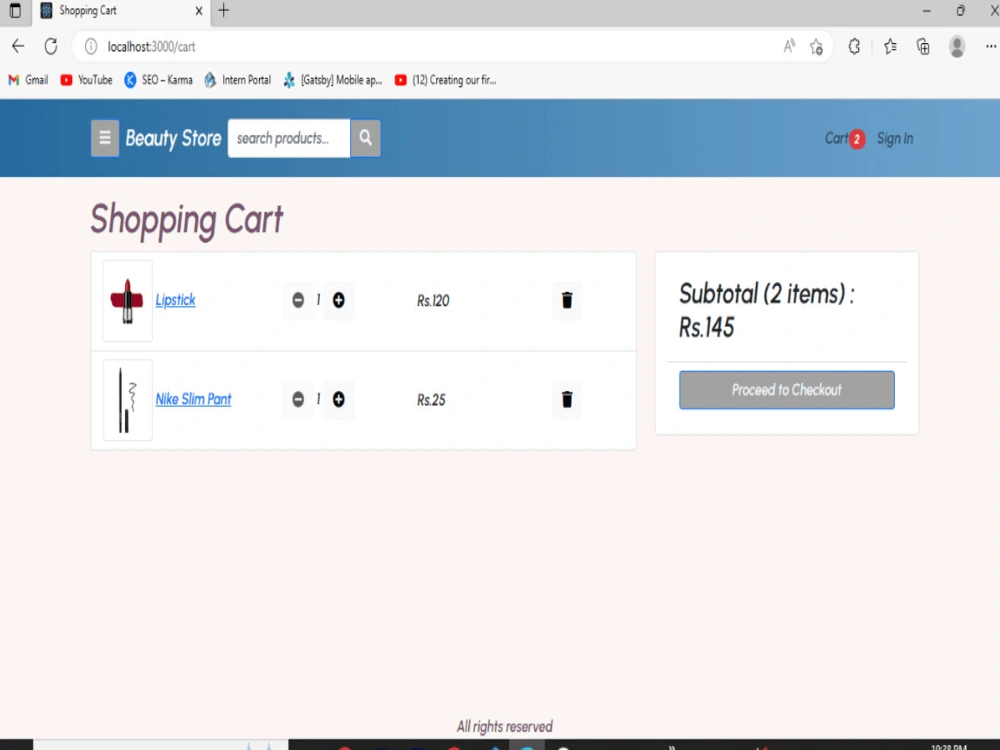Open the tab actions menu icon
1000x750 pixels.
15,10
